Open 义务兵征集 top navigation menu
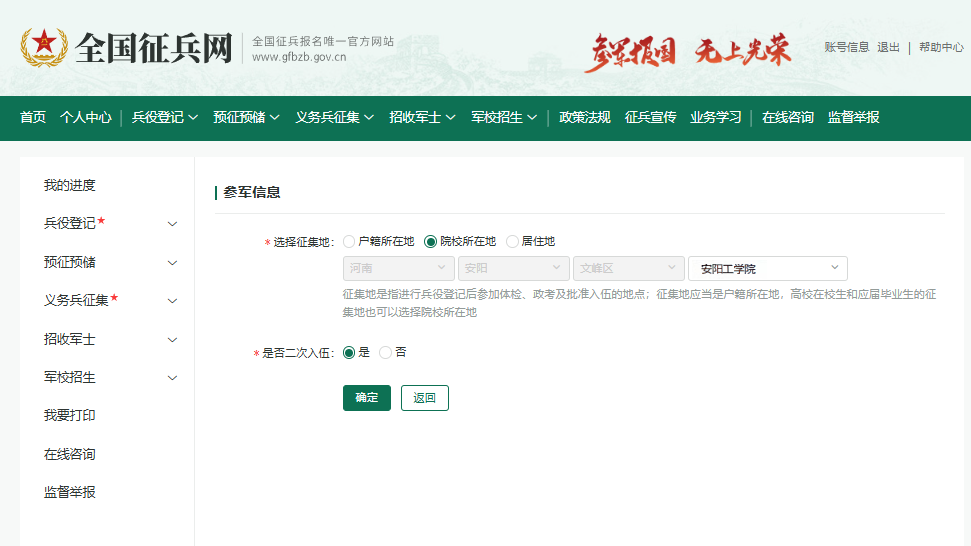This screenshot has width=971, height=546. point(334,117)
